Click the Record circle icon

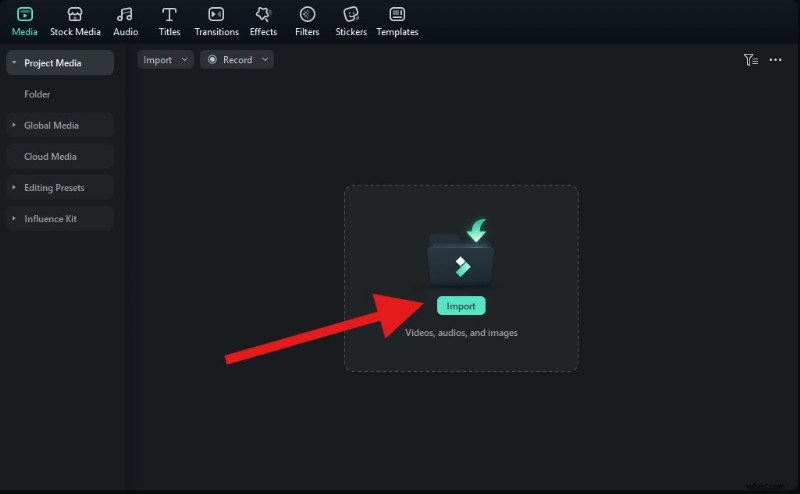212,60
